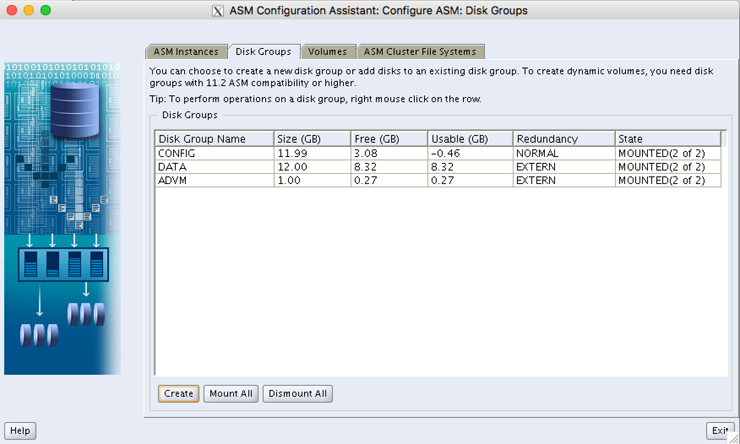
Task: Open the Volumes tab
Action: pos(328,51)
